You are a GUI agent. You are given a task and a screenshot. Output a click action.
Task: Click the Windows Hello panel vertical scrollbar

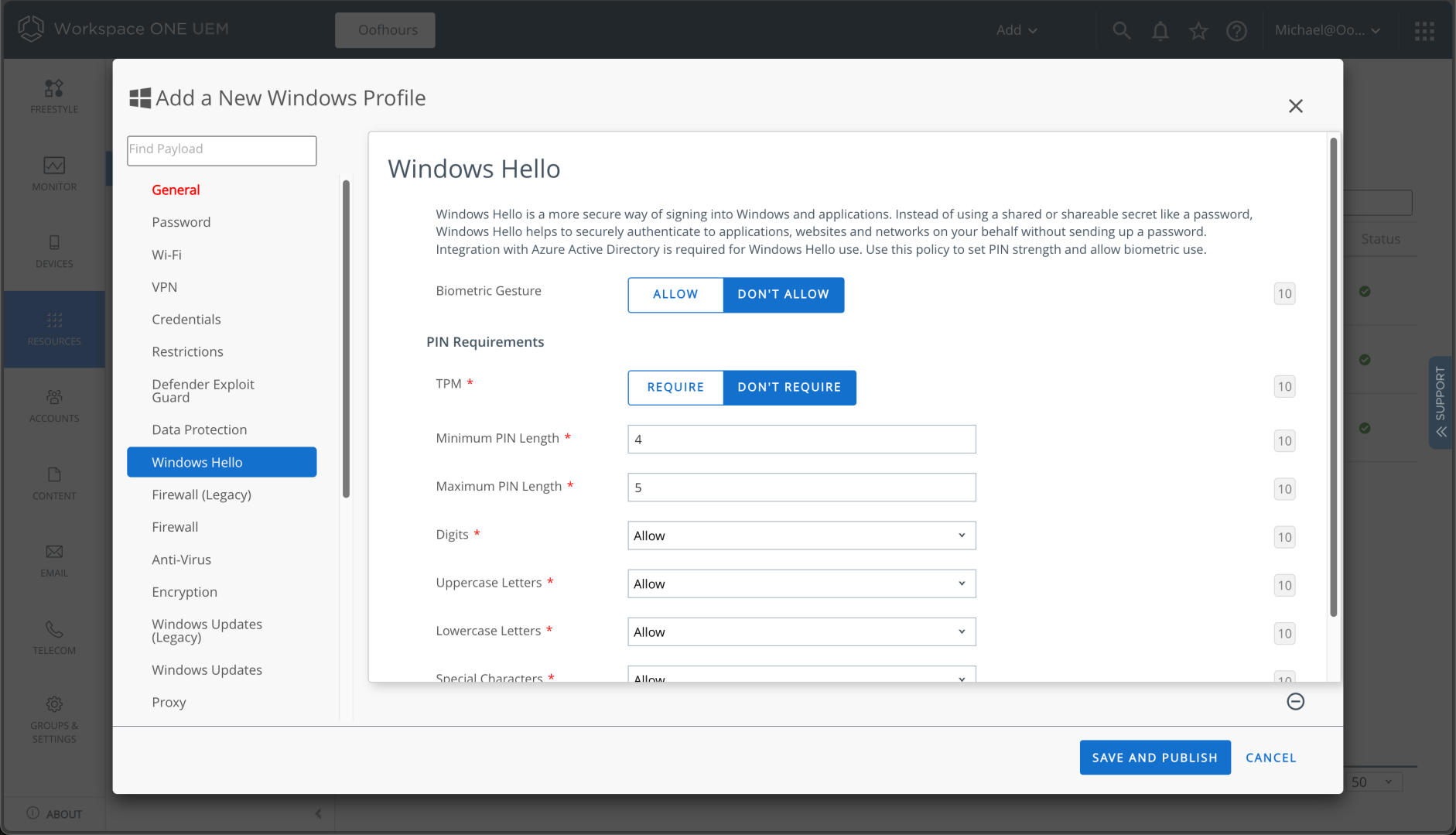(x=1333, y=378)
